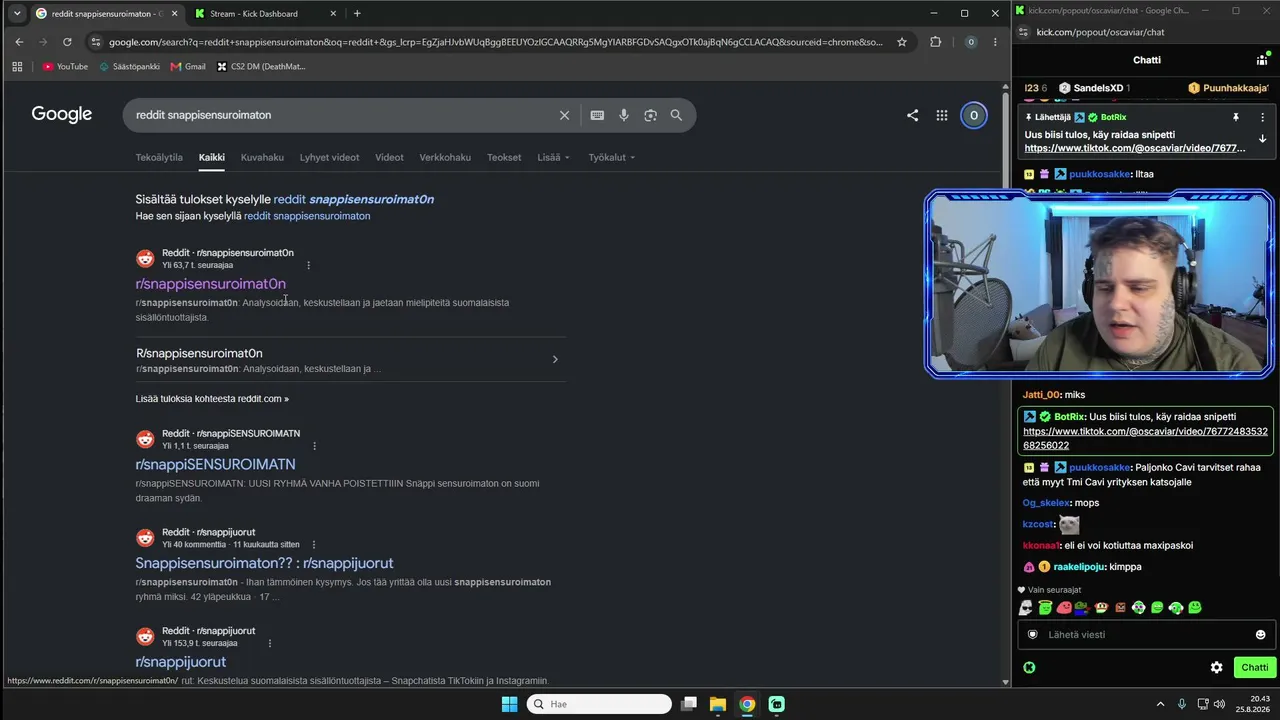Expand the Lisää search filter menu
The image size is (1280, 720).
[x=553, y=157]
